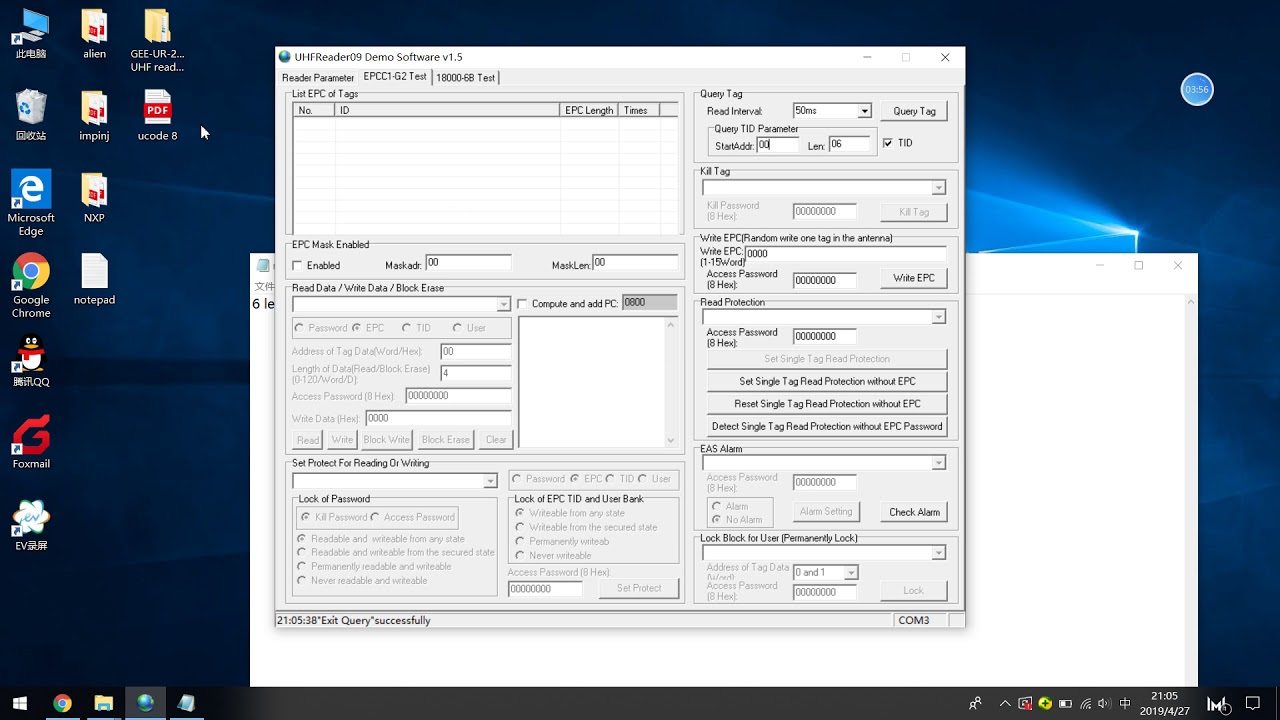This screenshot has width=1280, height=720.
Task: Switch to the 18000-6B Test tab
Action: pyautogui.click(x=465, y=78)
